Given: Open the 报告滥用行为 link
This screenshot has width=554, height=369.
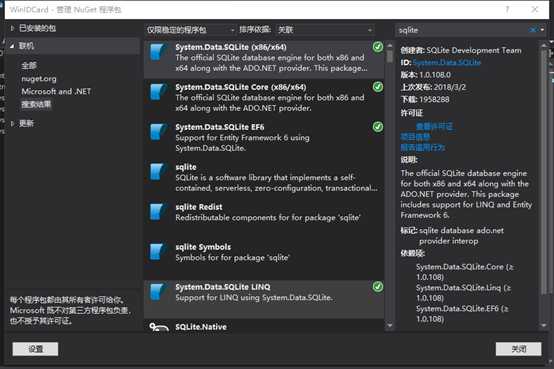Looking at the screenshot, I should [x=423, y=147].
